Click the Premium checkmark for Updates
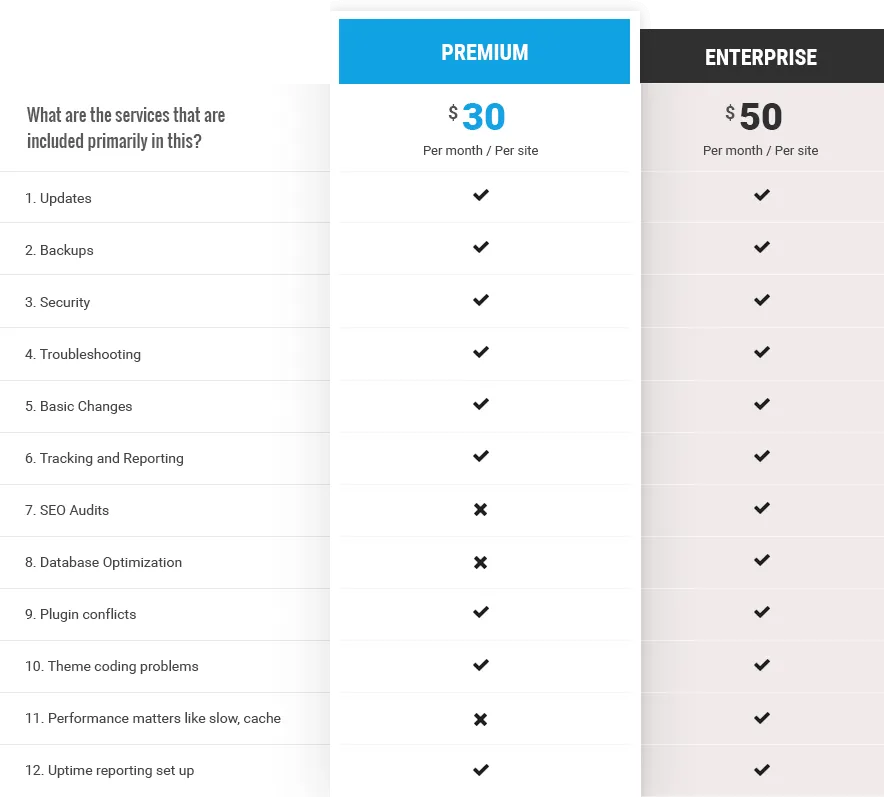This screenshot has height=797, width=884. (x=481, y=195)
